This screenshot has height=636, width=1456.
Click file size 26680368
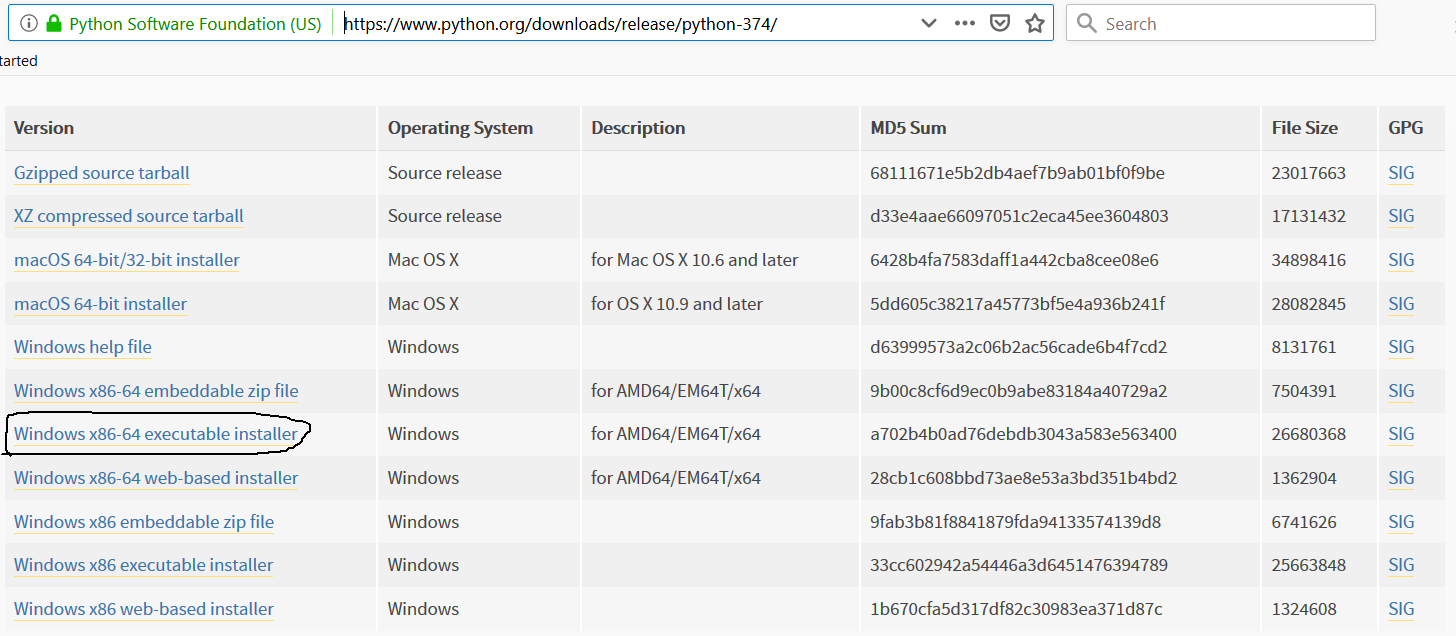(x=1309, y=434)
